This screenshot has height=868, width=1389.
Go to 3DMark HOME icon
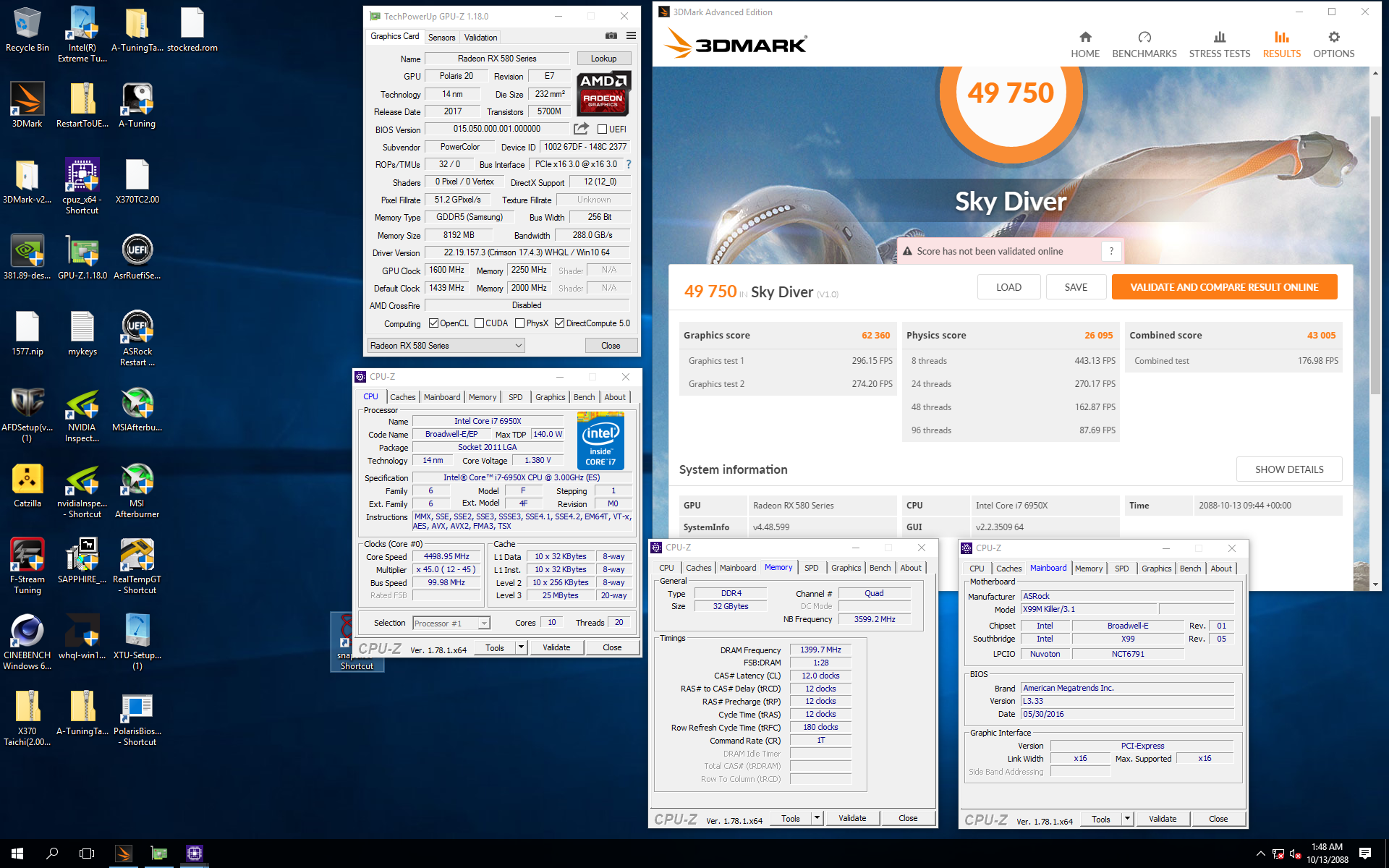coord(1085,44)
